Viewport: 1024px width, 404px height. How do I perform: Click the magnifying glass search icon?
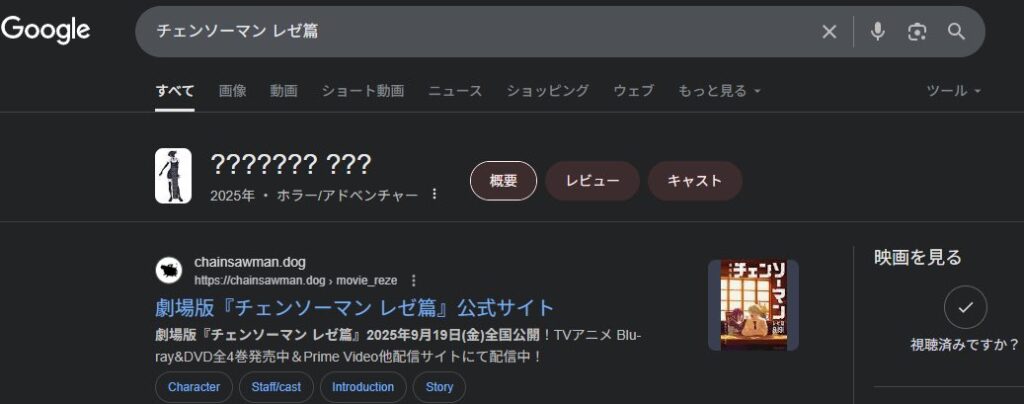(956, 32)
